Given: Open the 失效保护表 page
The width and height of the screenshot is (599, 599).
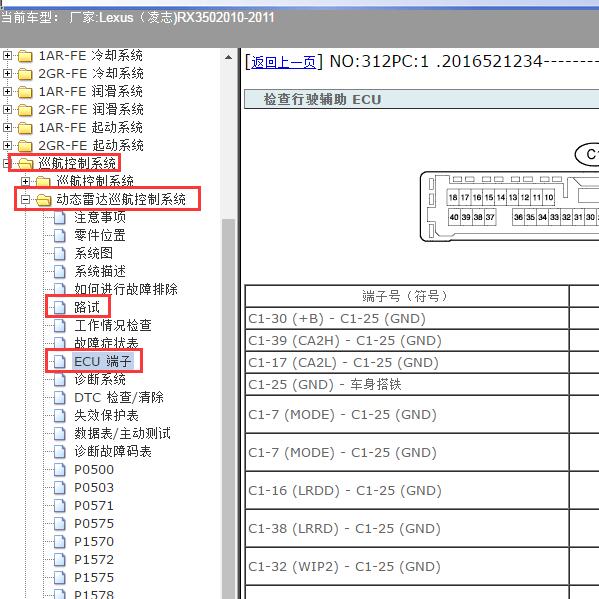Looking at the screenshot, I should click(107, 415).
